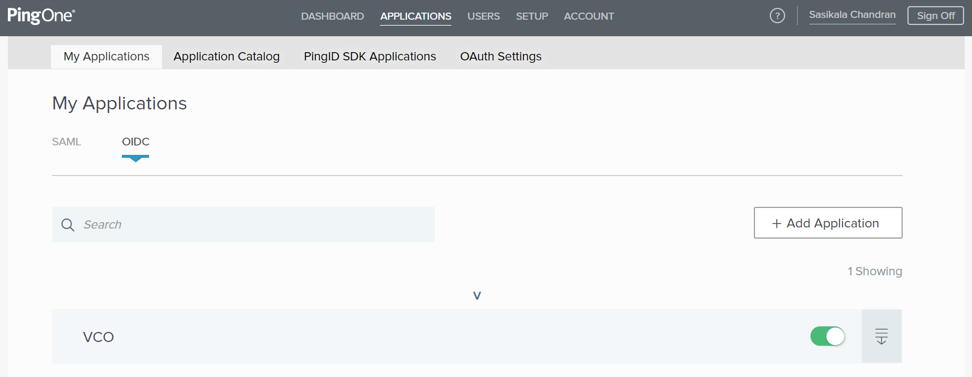Click into the Search field
Viewport: 972px width, 377px height.
point(243,224)
